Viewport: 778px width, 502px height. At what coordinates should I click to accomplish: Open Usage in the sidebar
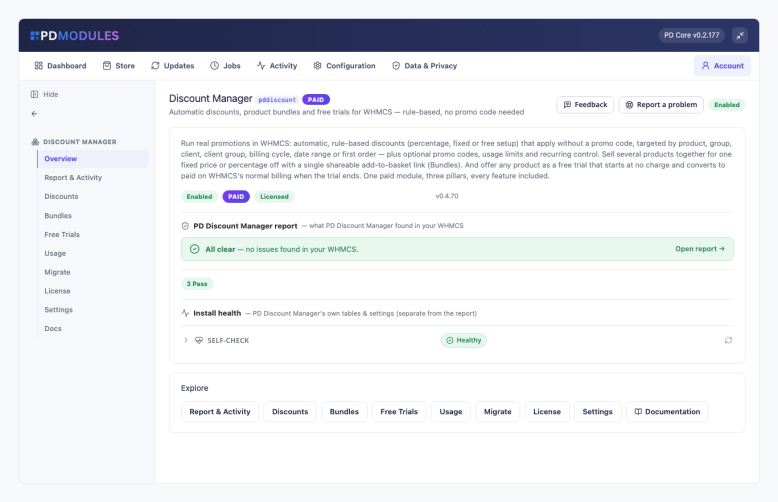click(x=93, y=253)
